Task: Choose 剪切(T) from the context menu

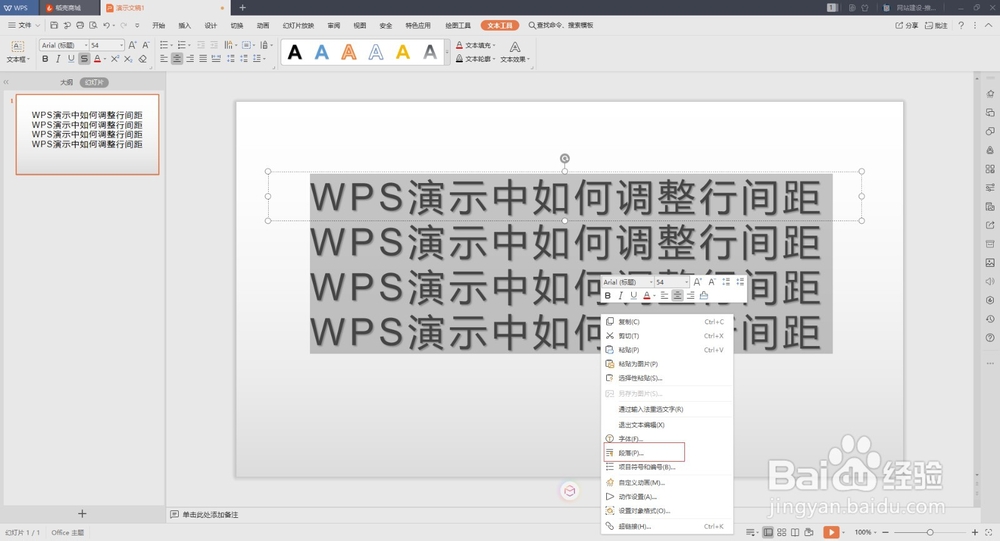Action: [666, 336]
